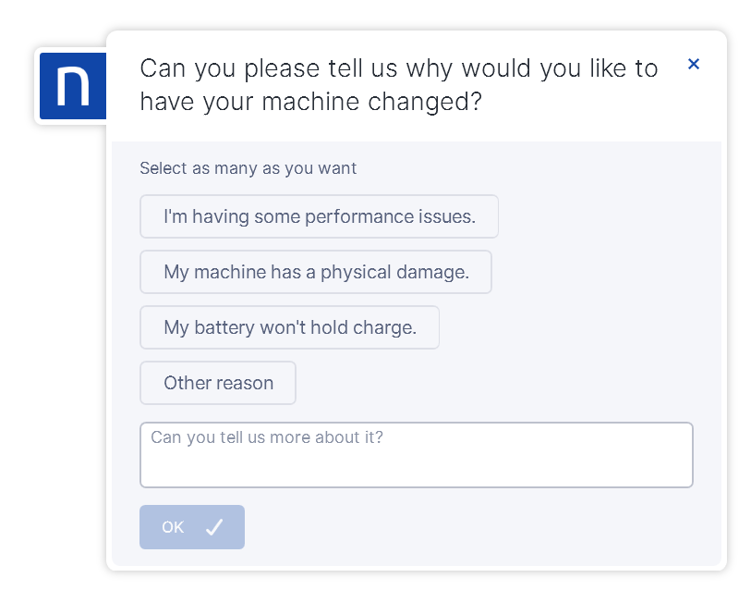Focus the "Can you tell us more" text box

pos(416,455)
